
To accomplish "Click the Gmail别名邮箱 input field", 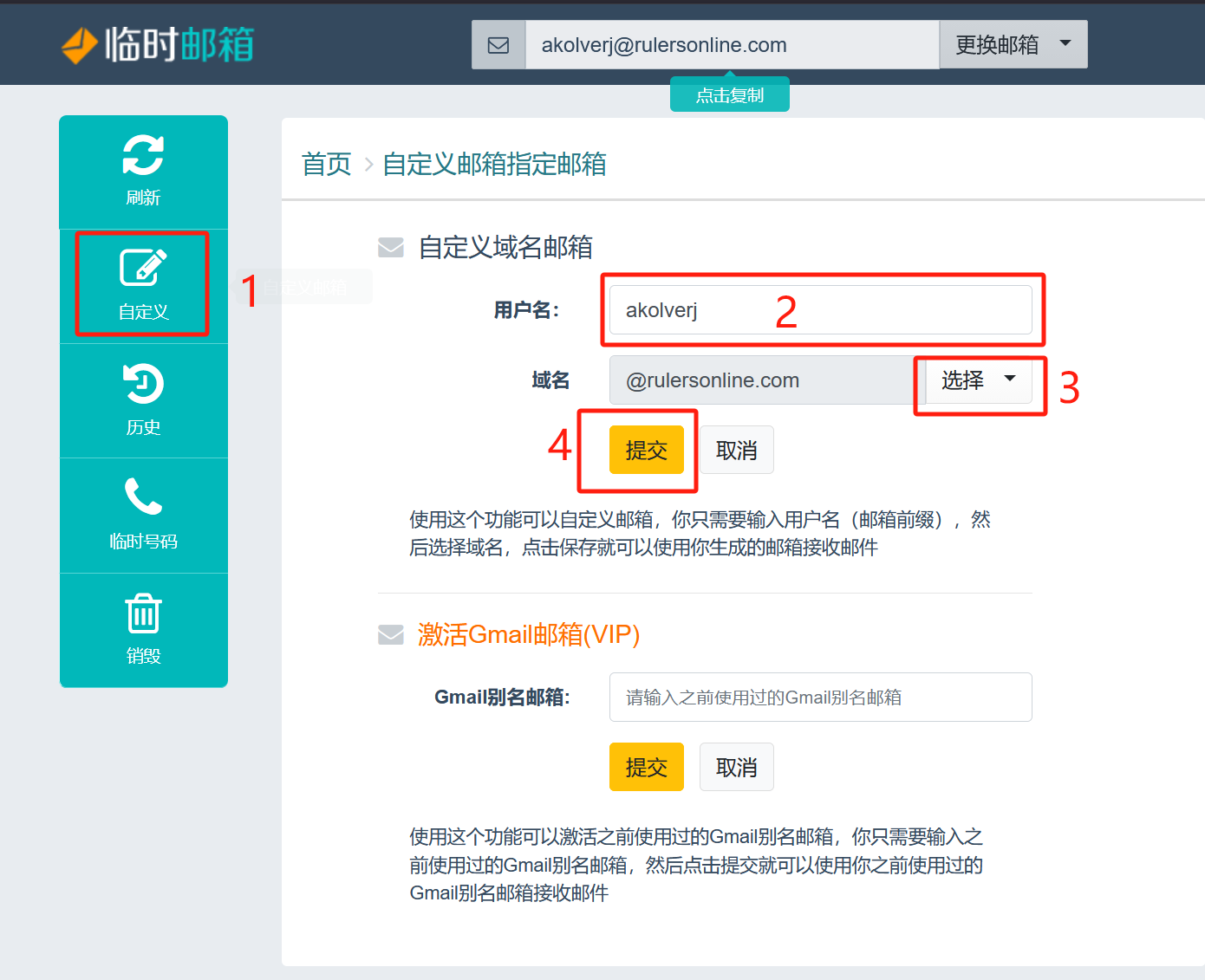I will point(819,697).
